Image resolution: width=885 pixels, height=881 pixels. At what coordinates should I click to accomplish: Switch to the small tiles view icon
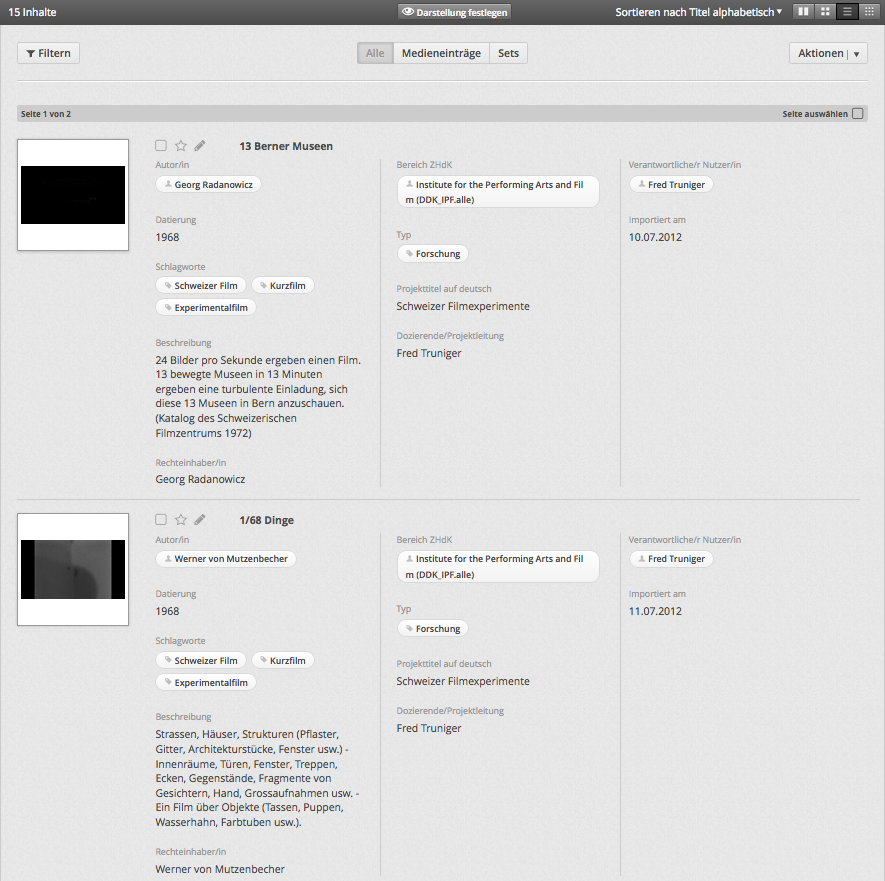868,12
